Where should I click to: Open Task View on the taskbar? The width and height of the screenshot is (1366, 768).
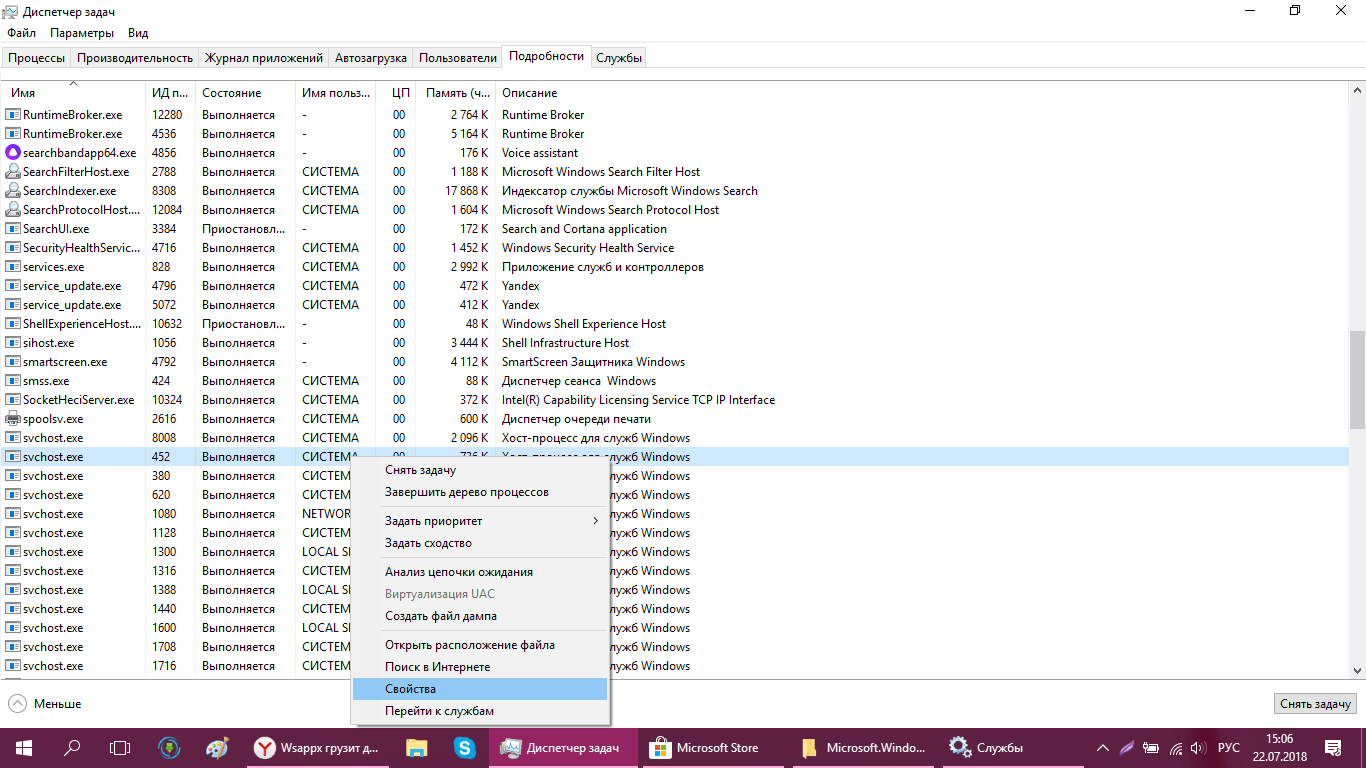click(x=120, y=748)
